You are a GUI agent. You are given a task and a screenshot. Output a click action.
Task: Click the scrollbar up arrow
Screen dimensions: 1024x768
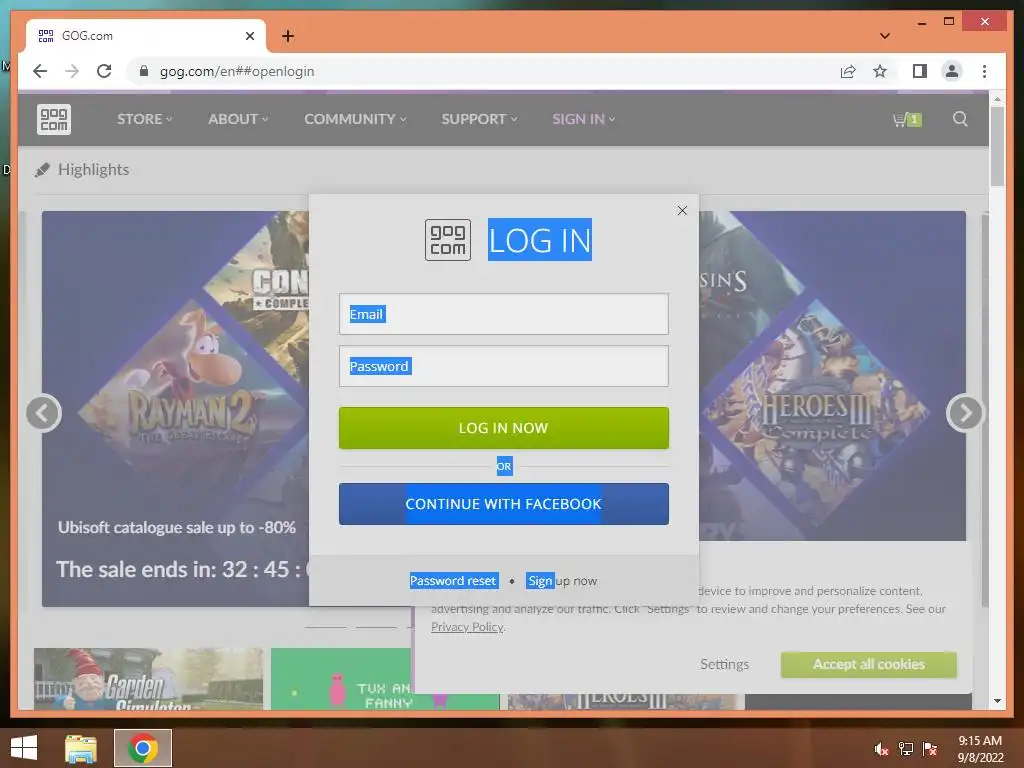[x=997, y=99]
